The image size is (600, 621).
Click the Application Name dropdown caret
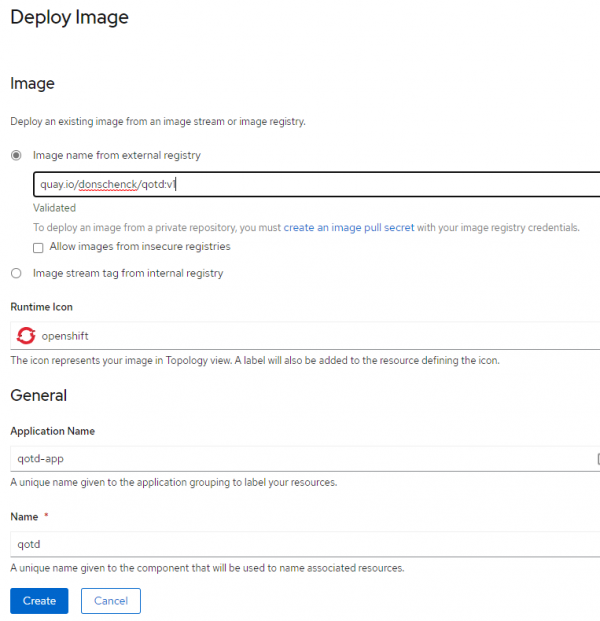(596, 459)
